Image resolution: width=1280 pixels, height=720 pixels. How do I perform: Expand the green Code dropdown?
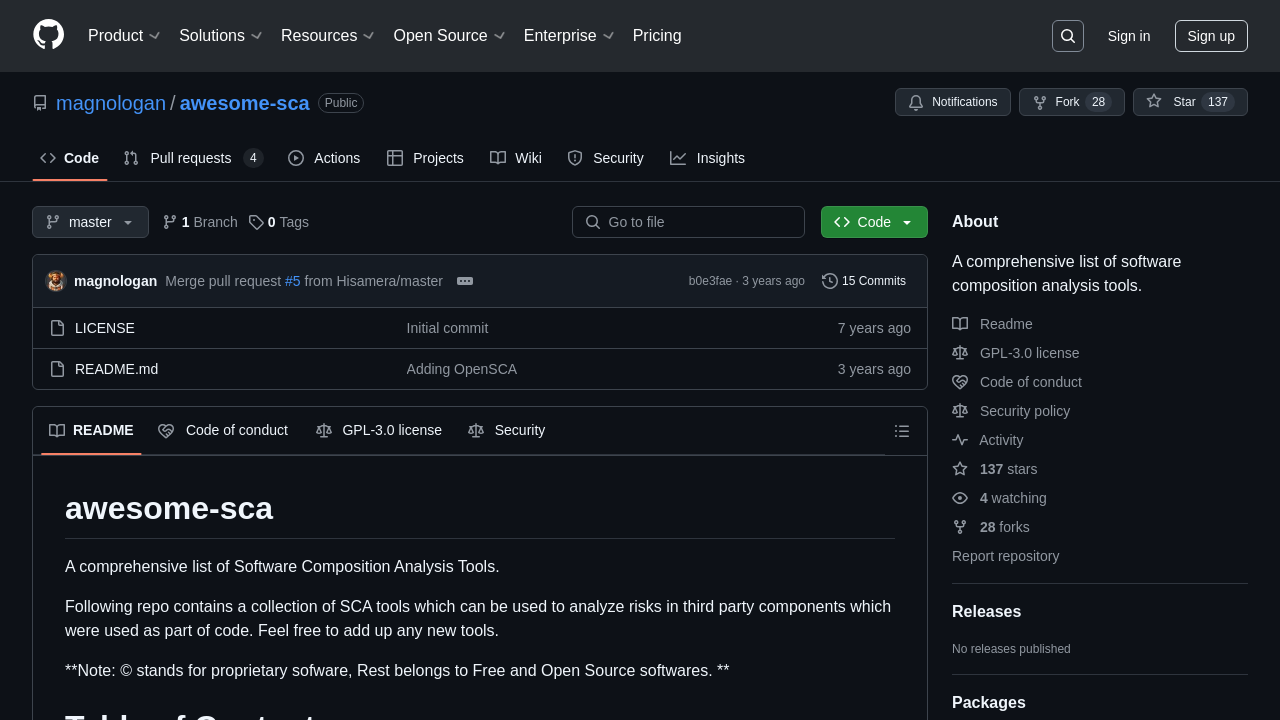[874, 222]
